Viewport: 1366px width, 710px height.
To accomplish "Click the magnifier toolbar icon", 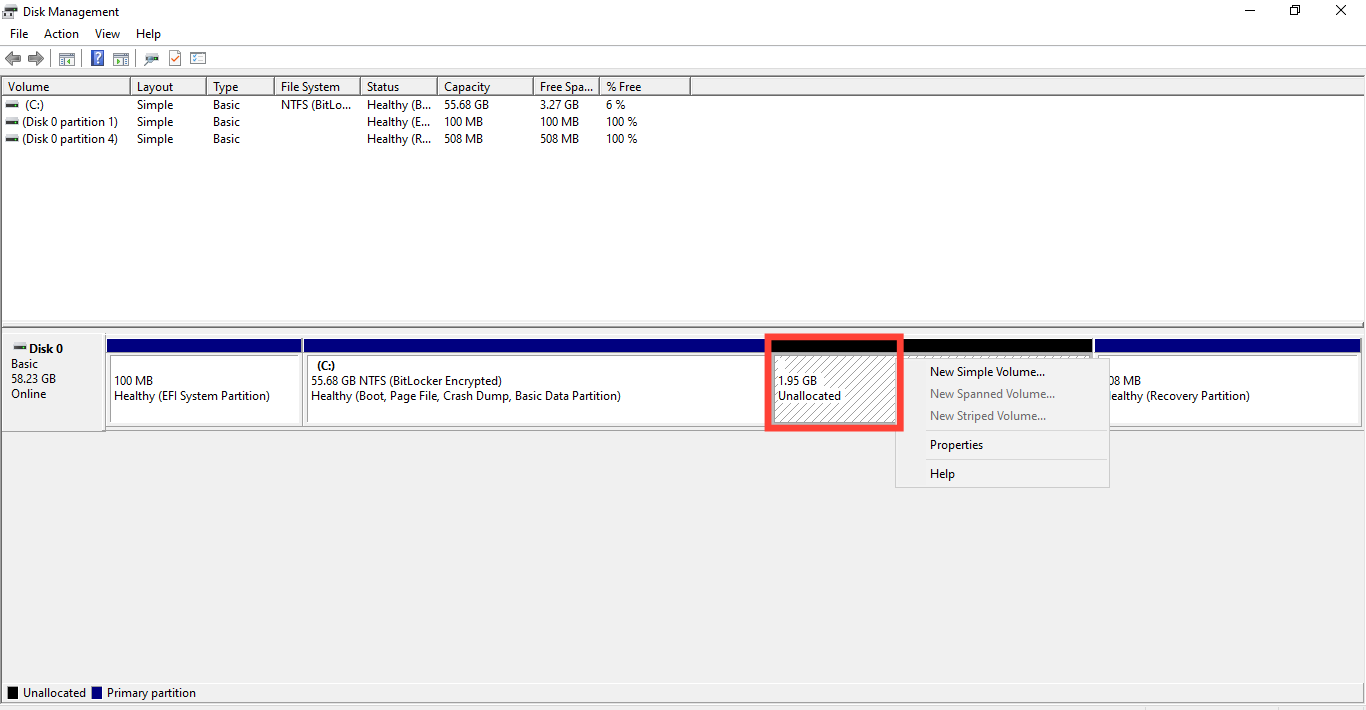I will pos(151,58).
